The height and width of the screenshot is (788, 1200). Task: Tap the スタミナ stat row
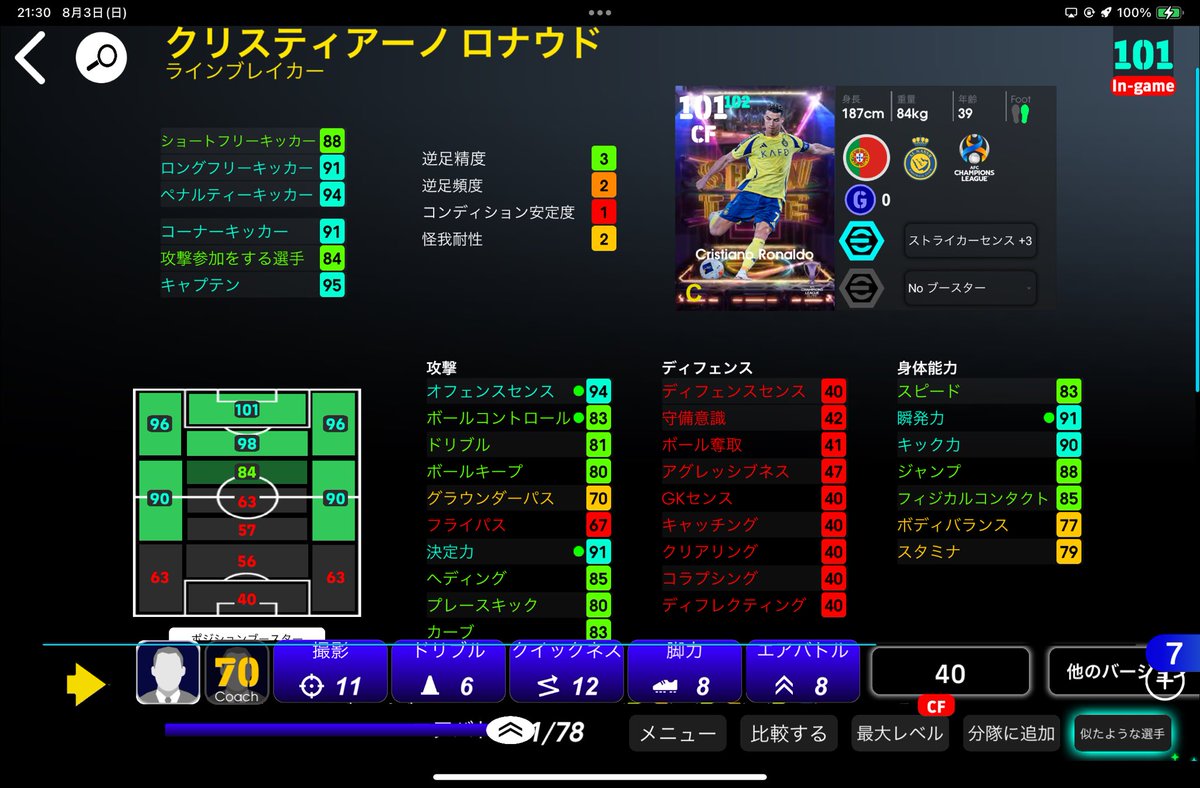click(x=989, y=551)
